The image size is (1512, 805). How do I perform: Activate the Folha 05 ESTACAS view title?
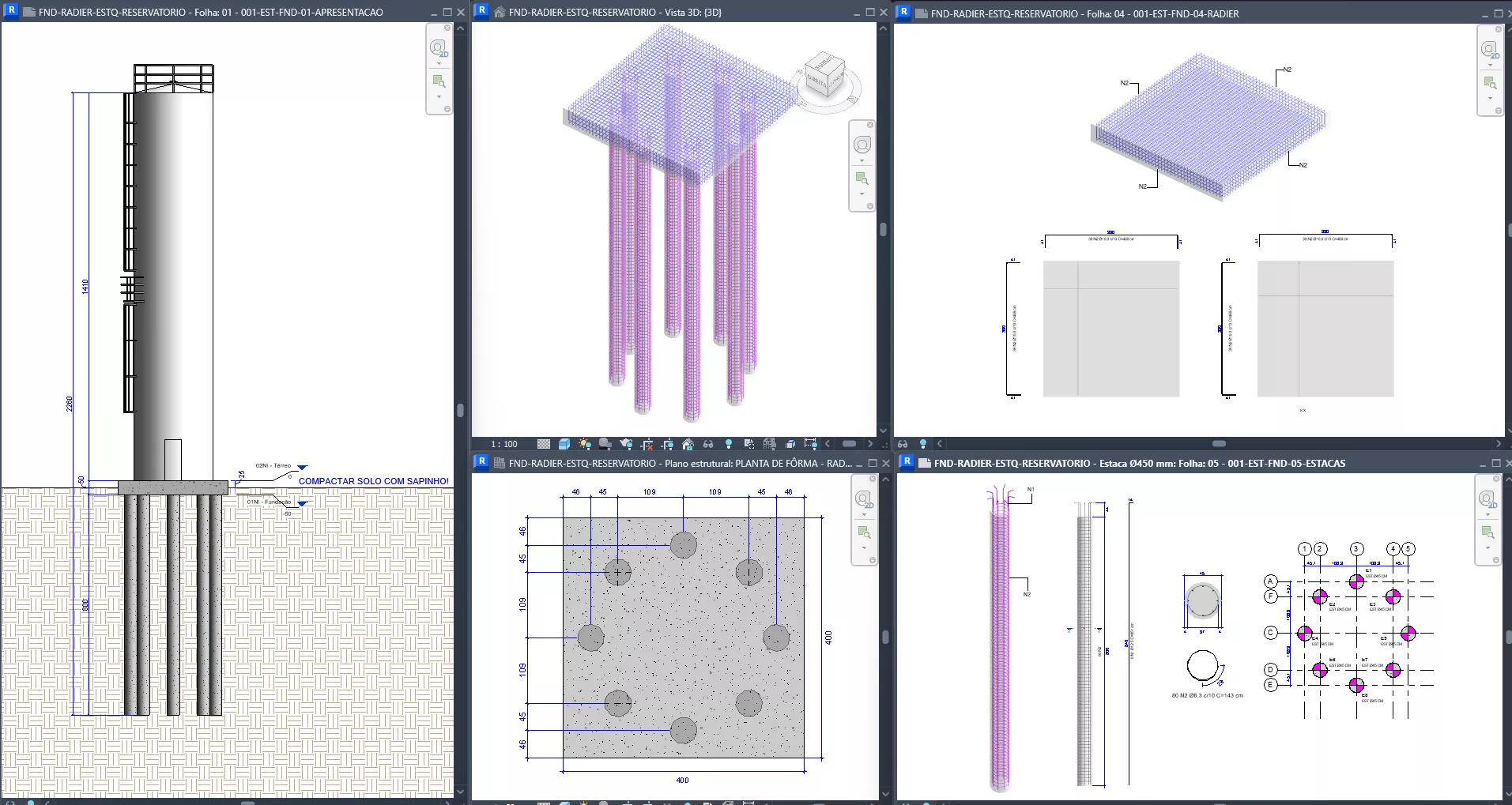tap(1139, 464)
